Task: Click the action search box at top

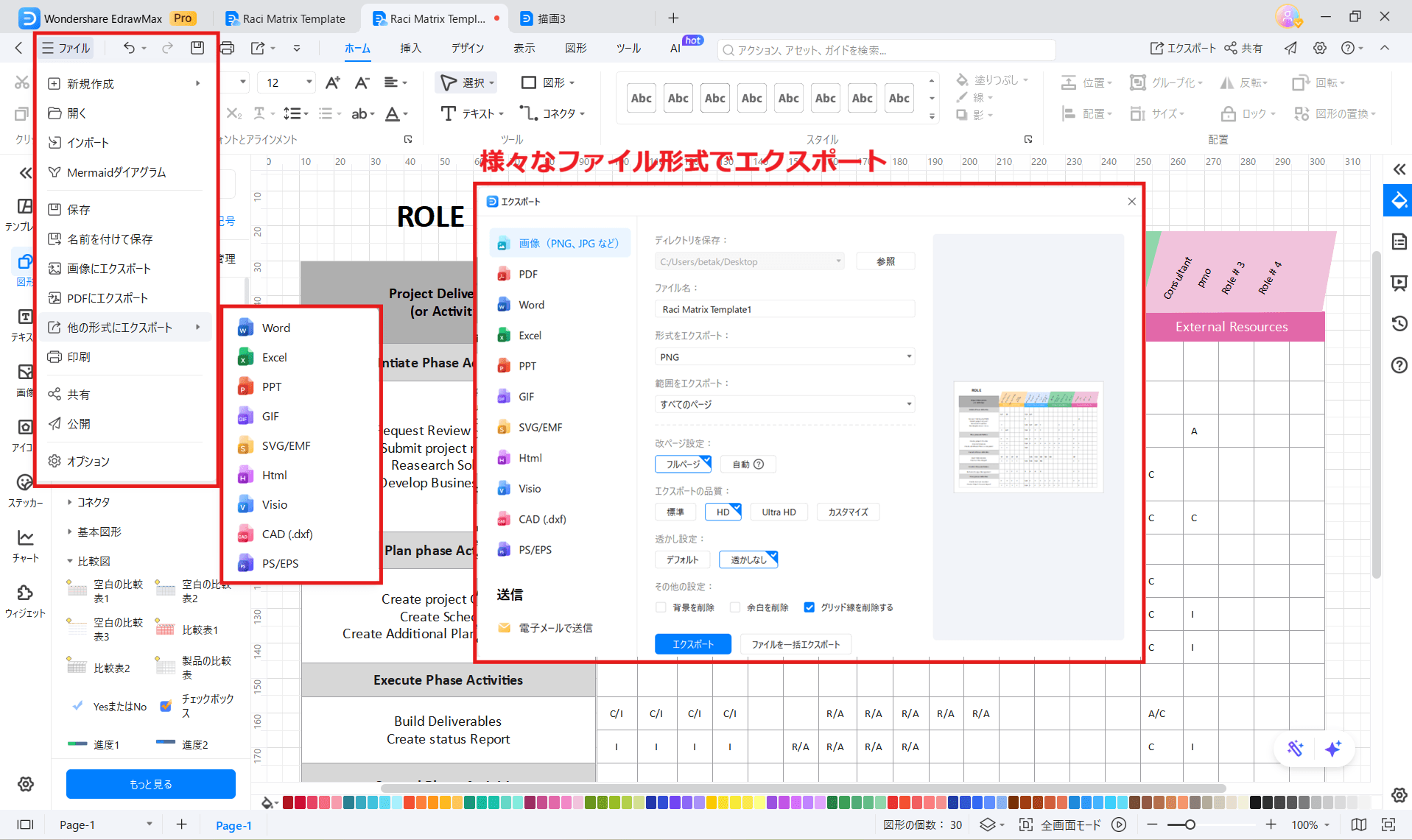Action: (886, 50)
